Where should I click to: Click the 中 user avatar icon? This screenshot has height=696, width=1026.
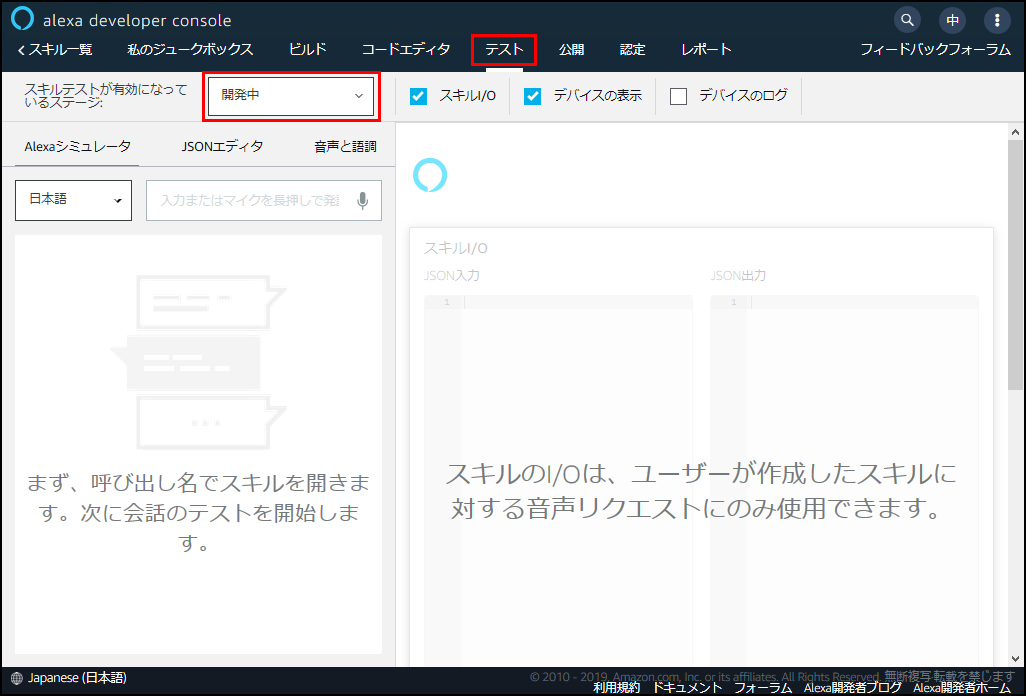tap(953, 20)
